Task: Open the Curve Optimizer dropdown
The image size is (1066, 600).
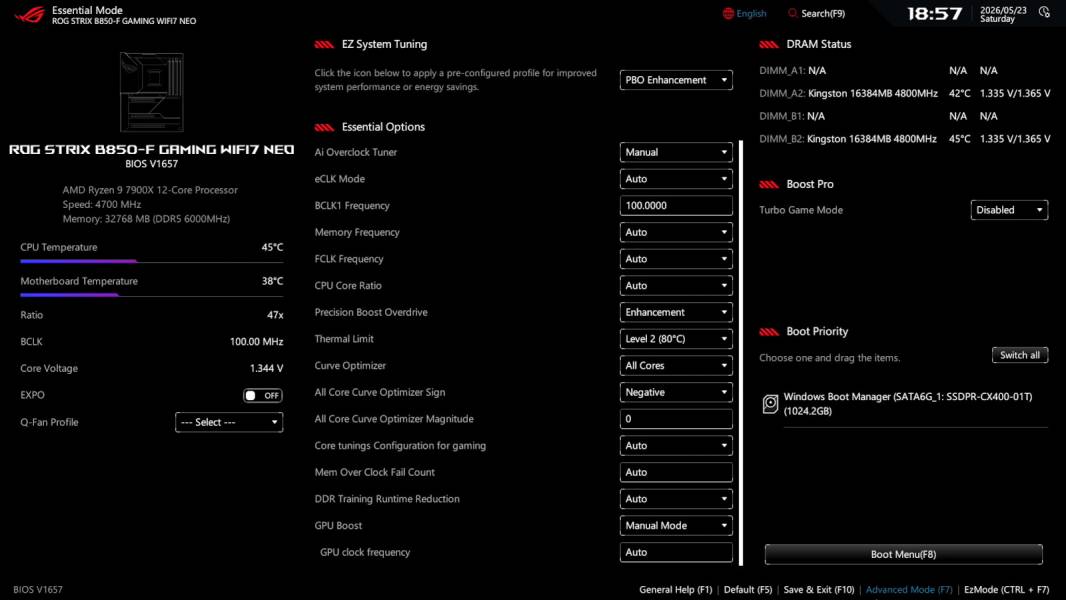Action: (676, 366)
